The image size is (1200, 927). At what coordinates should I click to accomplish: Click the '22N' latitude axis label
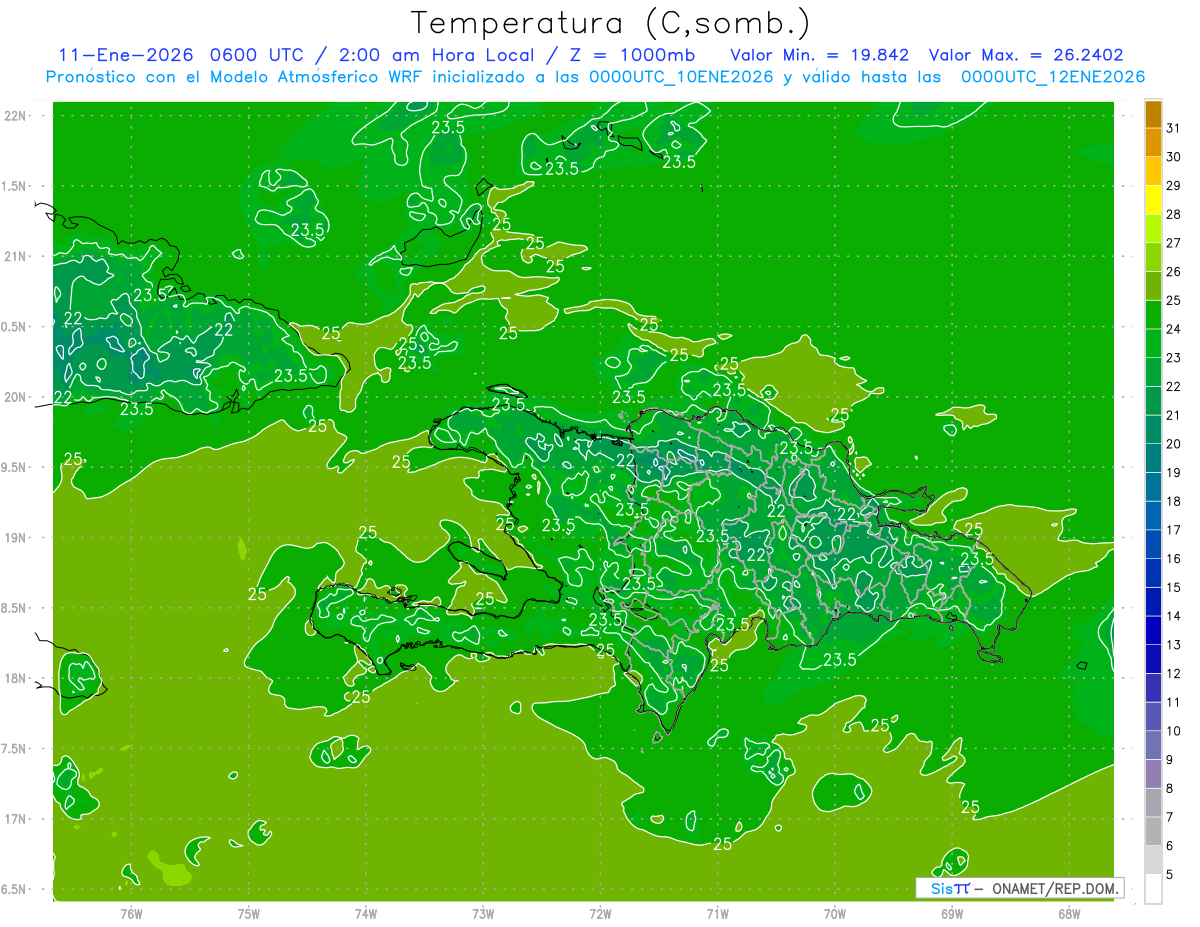point(16,115)
